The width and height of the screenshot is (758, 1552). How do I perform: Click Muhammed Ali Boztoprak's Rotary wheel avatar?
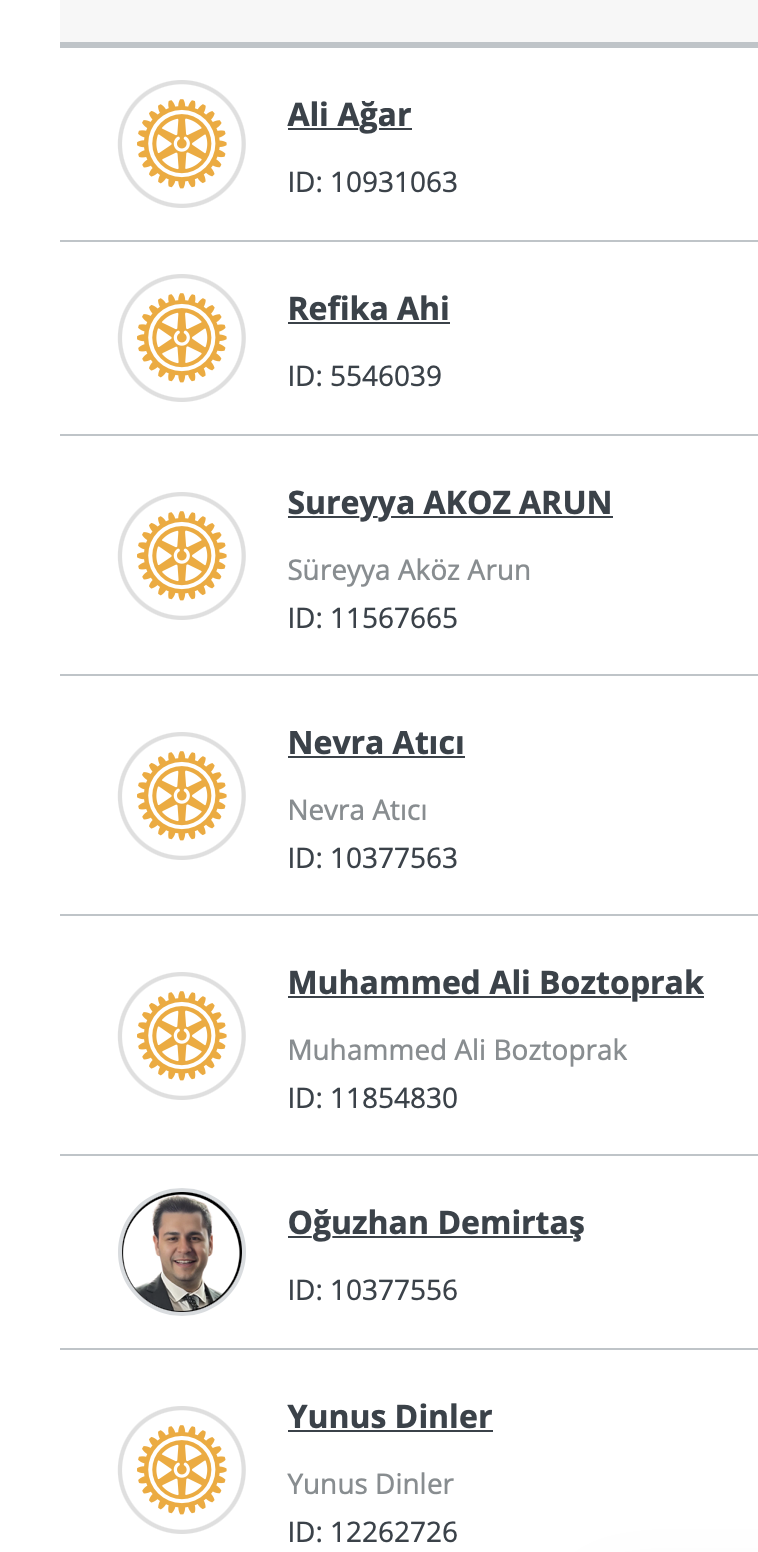tap(181, 1036)
